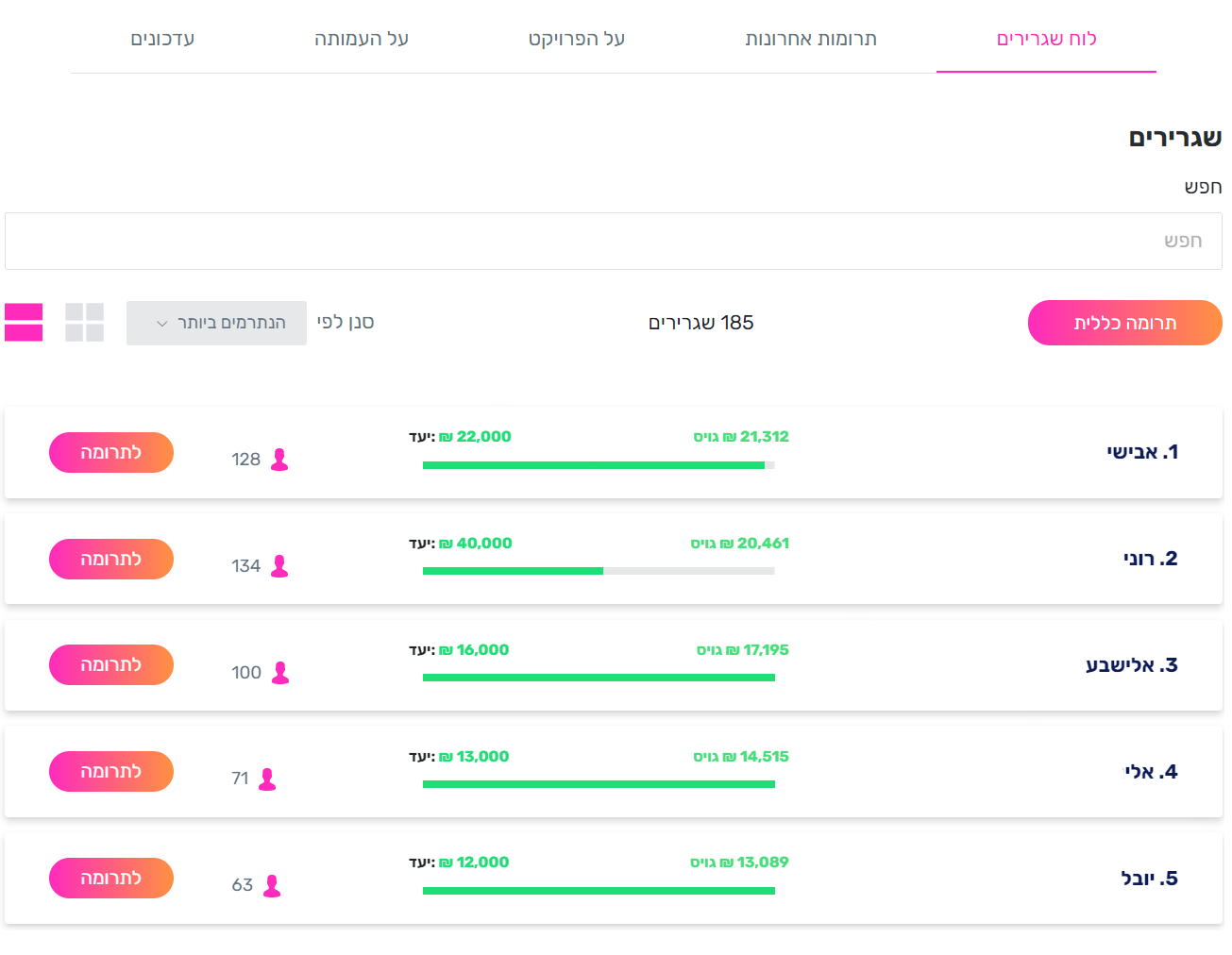This screenshot has width=1232, height=955.
Task: Click donor person icon next to 71
Action: tap(267, 779)
